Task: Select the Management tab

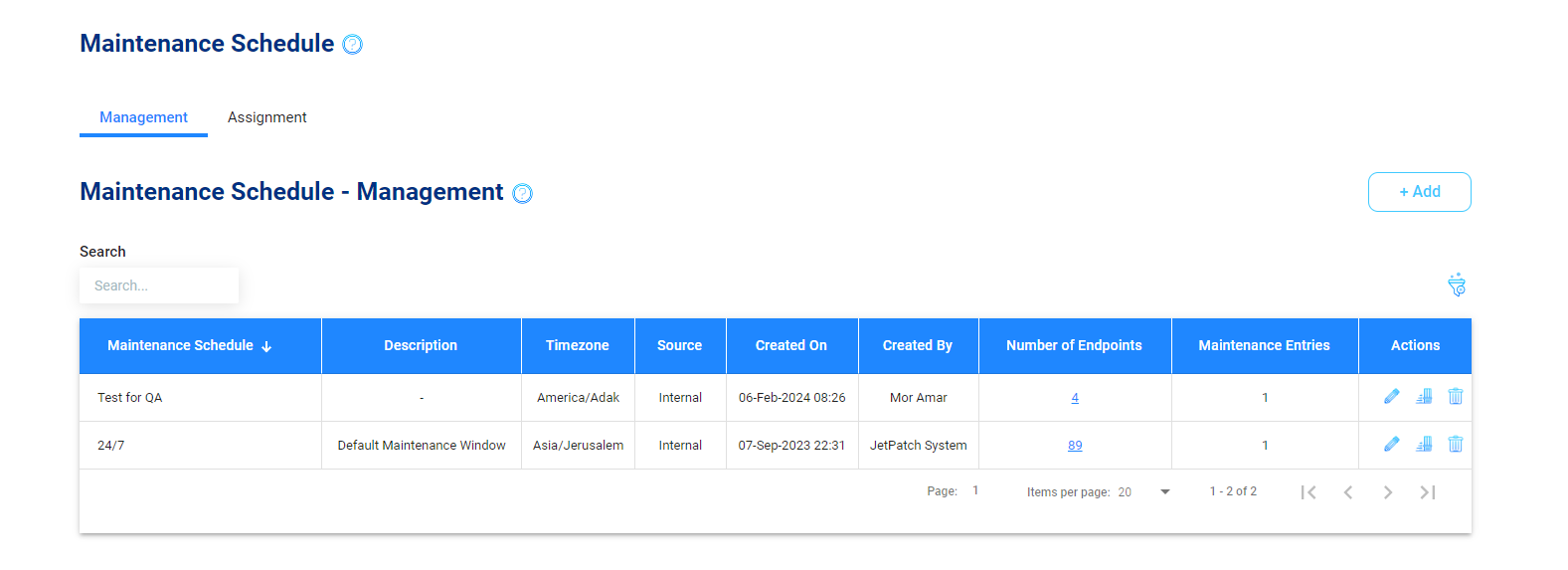Action: coord(143,117)
